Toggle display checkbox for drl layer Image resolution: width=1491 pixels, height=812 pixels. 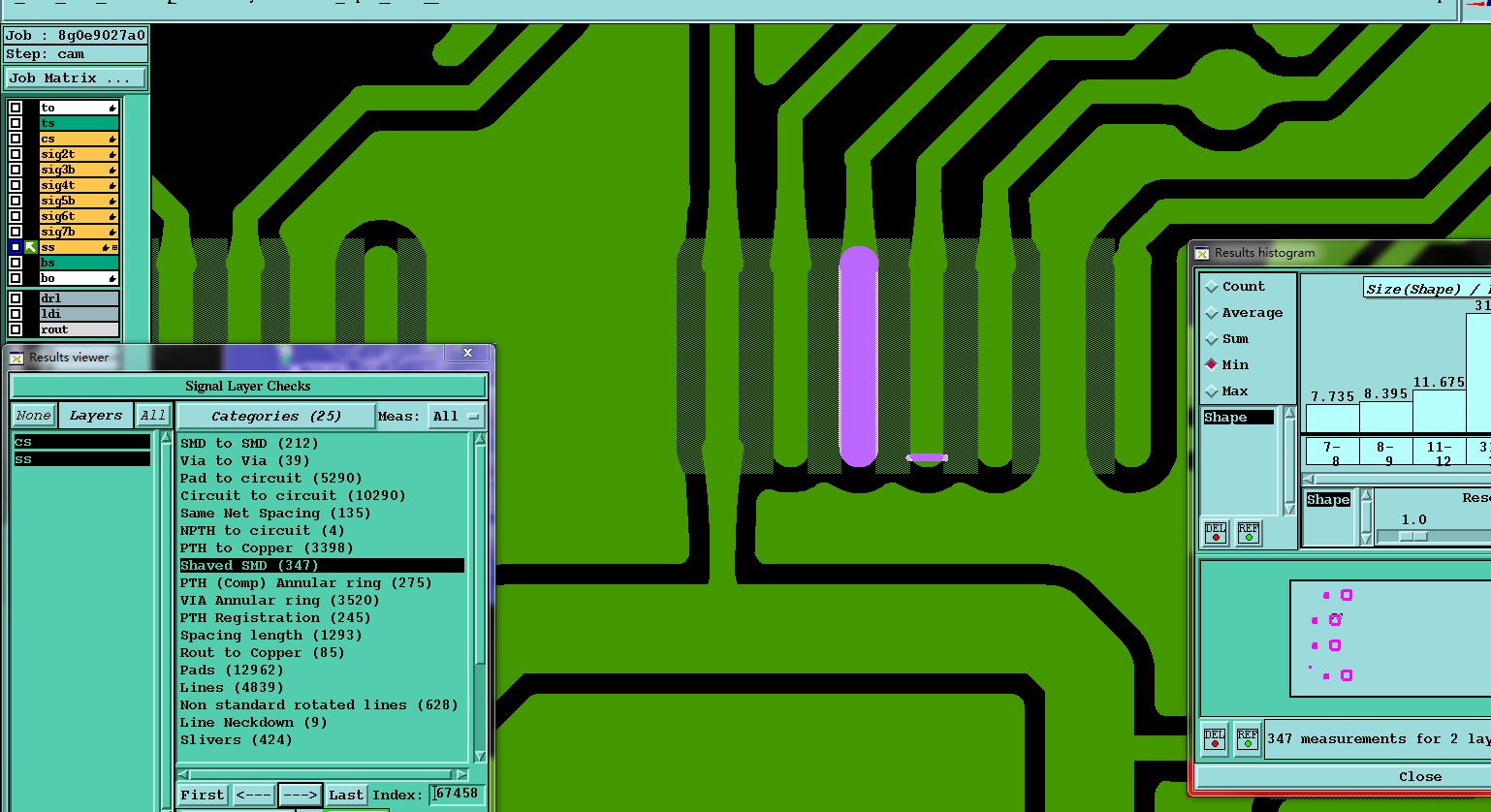pos(16,298)
